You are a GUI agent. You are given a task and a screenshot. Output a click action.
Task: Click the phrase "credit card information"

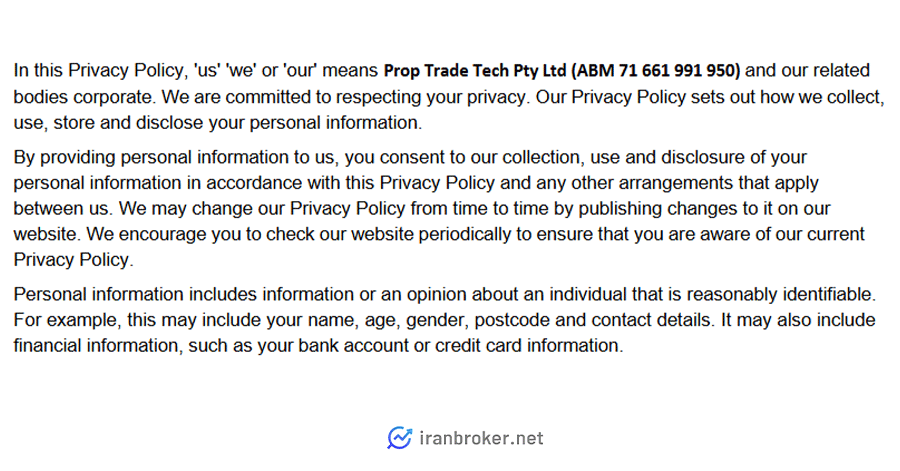[x=529, y=345]
